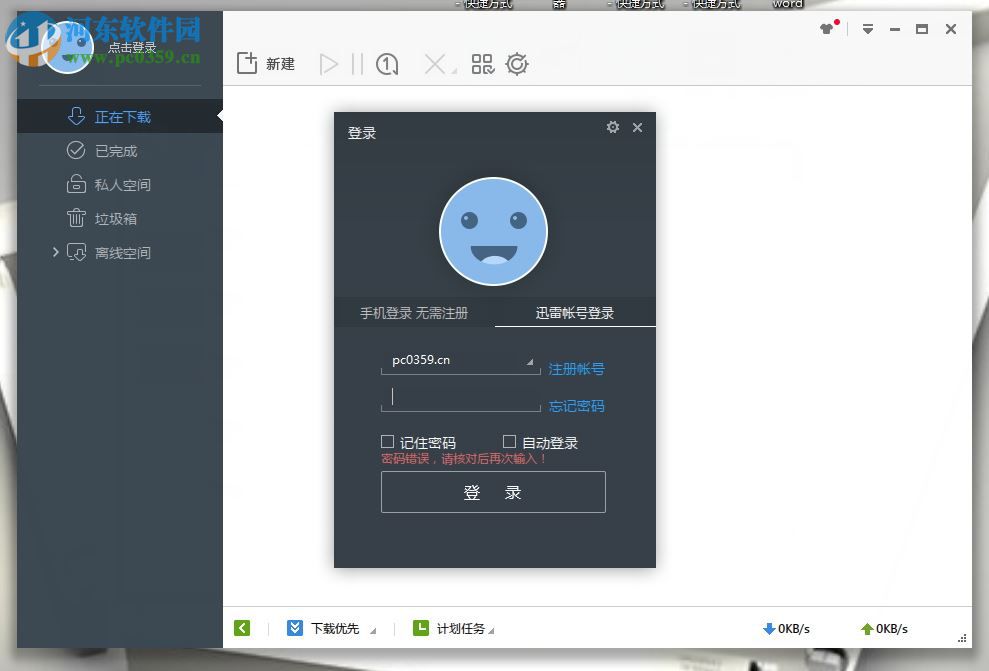Viewport: 989px width, 671px height.
Task: Click the 登录 button
Action: [493, 491]
